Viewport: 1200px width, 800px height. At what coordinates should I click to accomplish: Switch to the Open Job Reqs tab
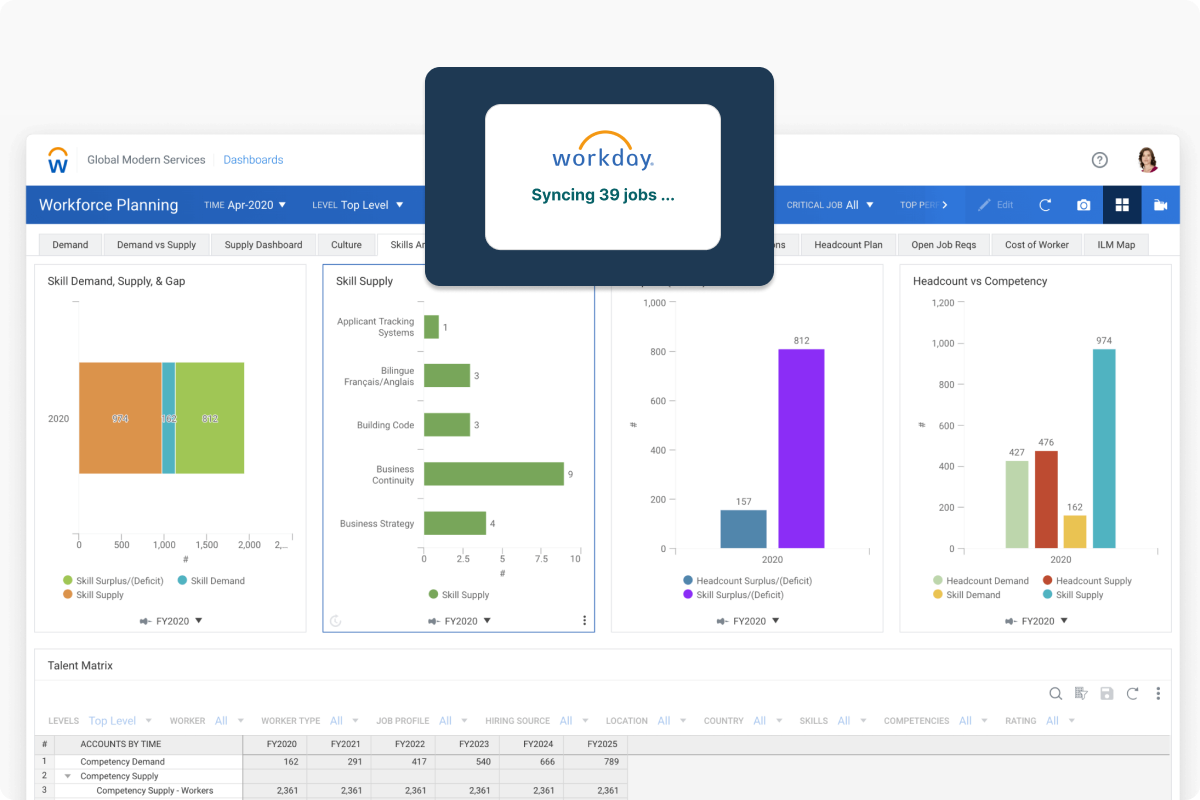coord(943,245)
